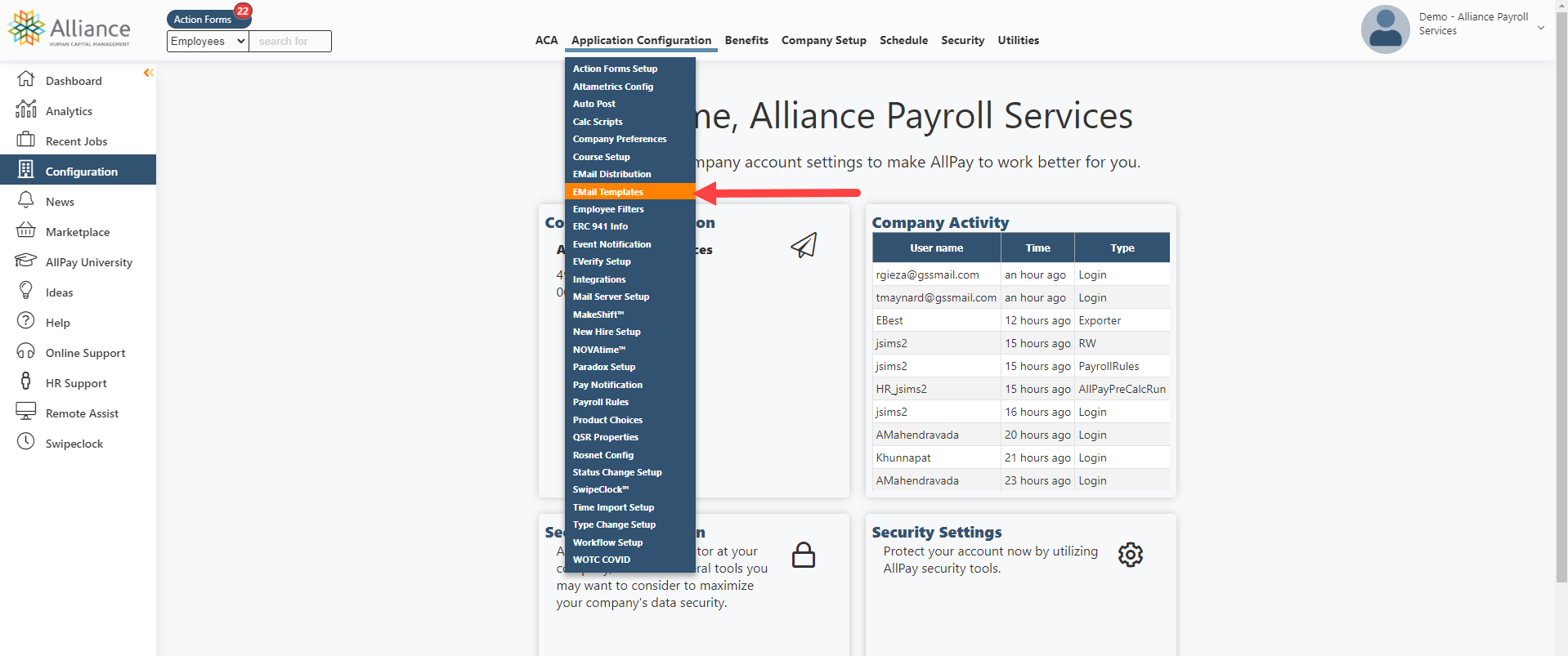This screenshot has height=656, width=1568.
Task: Choose Status Change Setup menu entry
Action: coord(629,472)
